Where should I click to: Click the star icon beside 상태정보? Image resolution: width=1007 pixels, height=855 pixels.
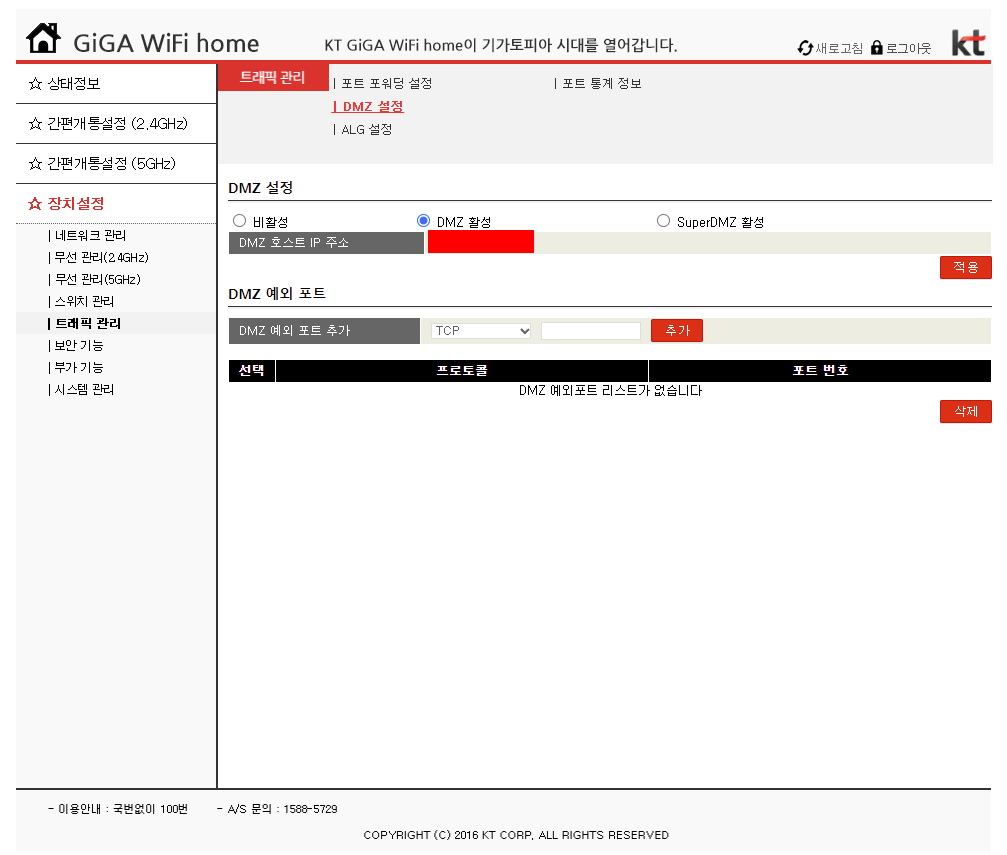35,84
